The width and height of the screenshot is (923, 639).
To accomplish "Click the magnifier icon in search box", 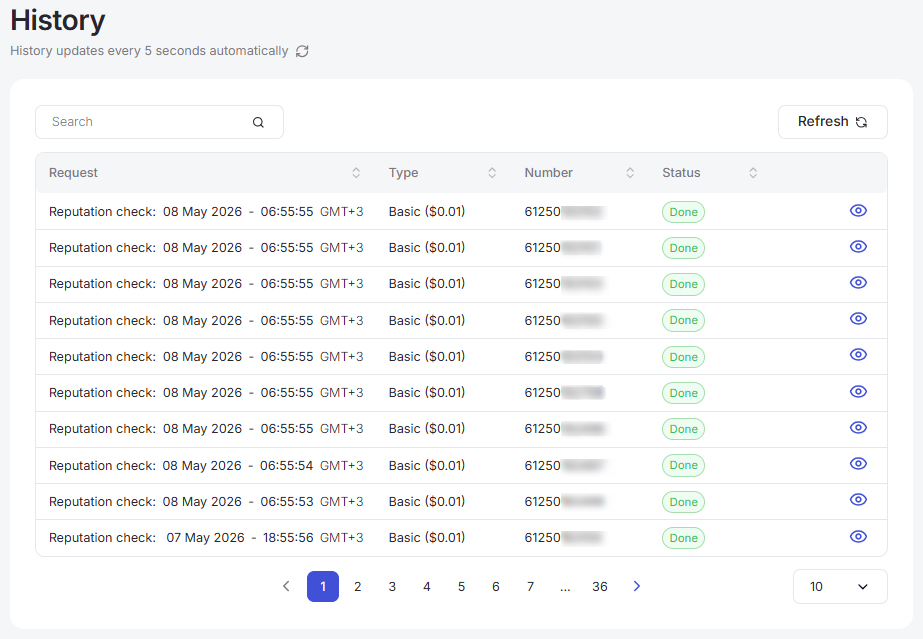I will click(258, 122).
